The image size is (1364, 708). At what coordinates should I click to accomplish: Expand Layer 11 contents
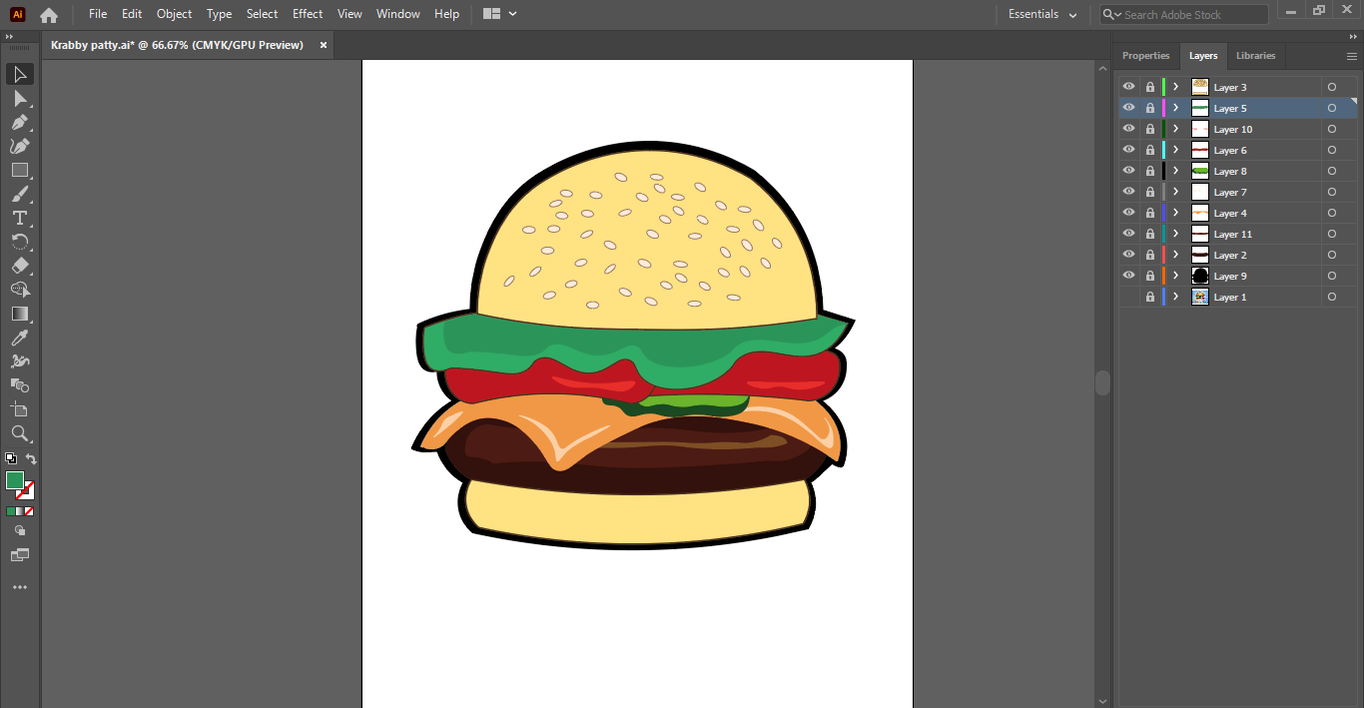(1176, 234)
